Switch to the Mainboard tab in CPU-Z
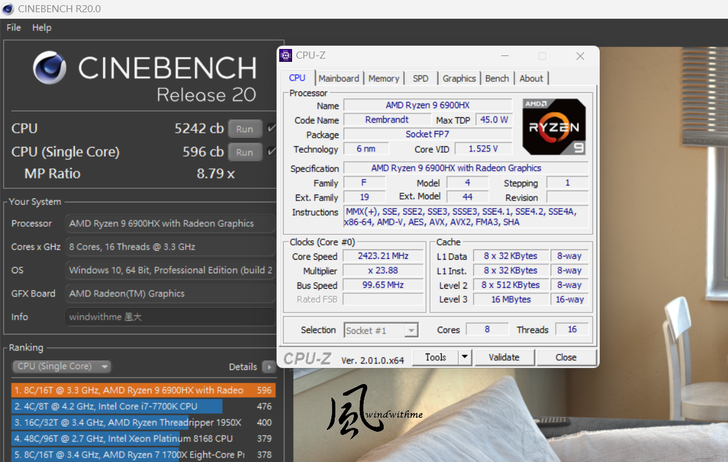The image size is (728, 462). (x=338, y=78)
